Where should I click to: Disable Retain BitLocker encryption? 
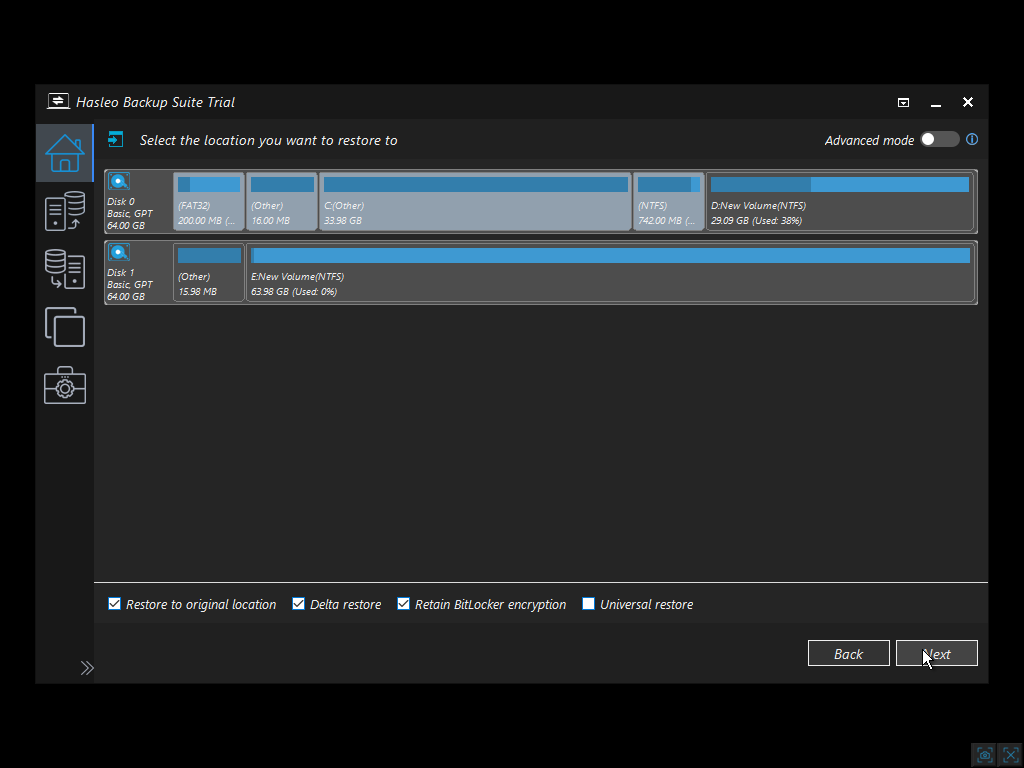(404, 604)
